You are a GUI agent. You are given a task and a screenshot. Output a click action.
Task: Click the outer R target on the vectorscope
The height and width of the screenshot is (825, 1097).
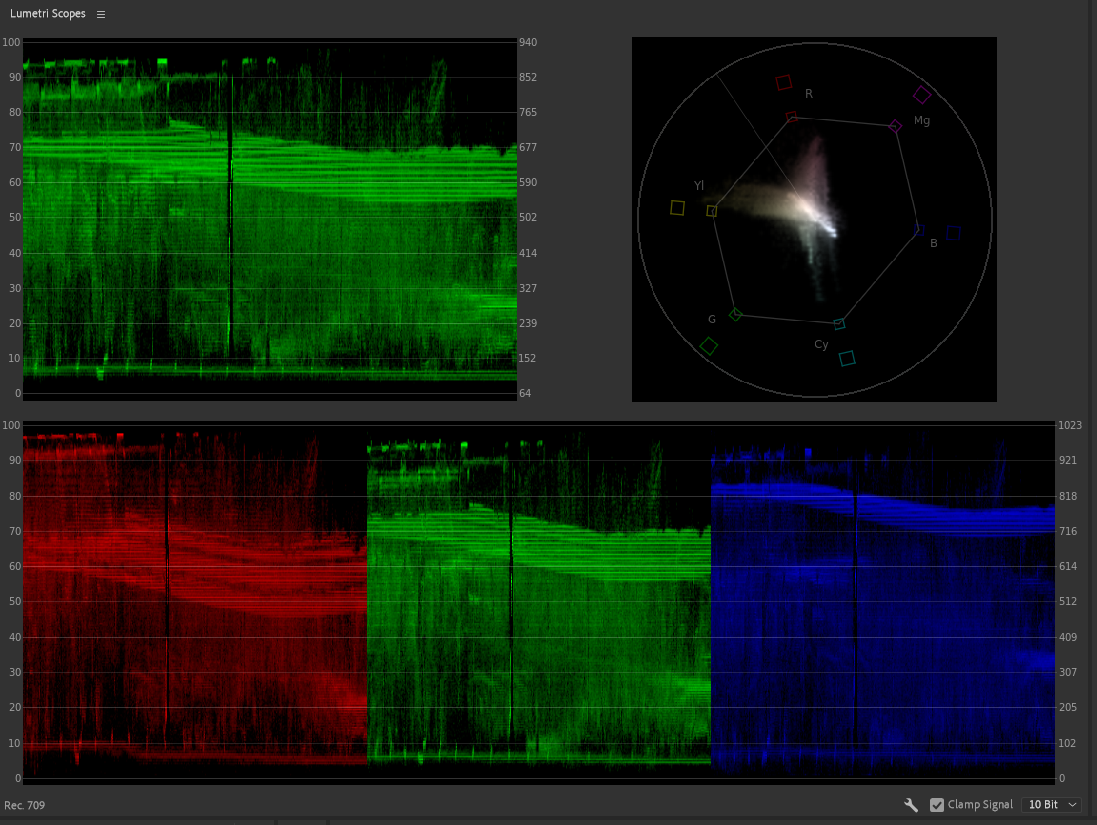pos(784,82)
